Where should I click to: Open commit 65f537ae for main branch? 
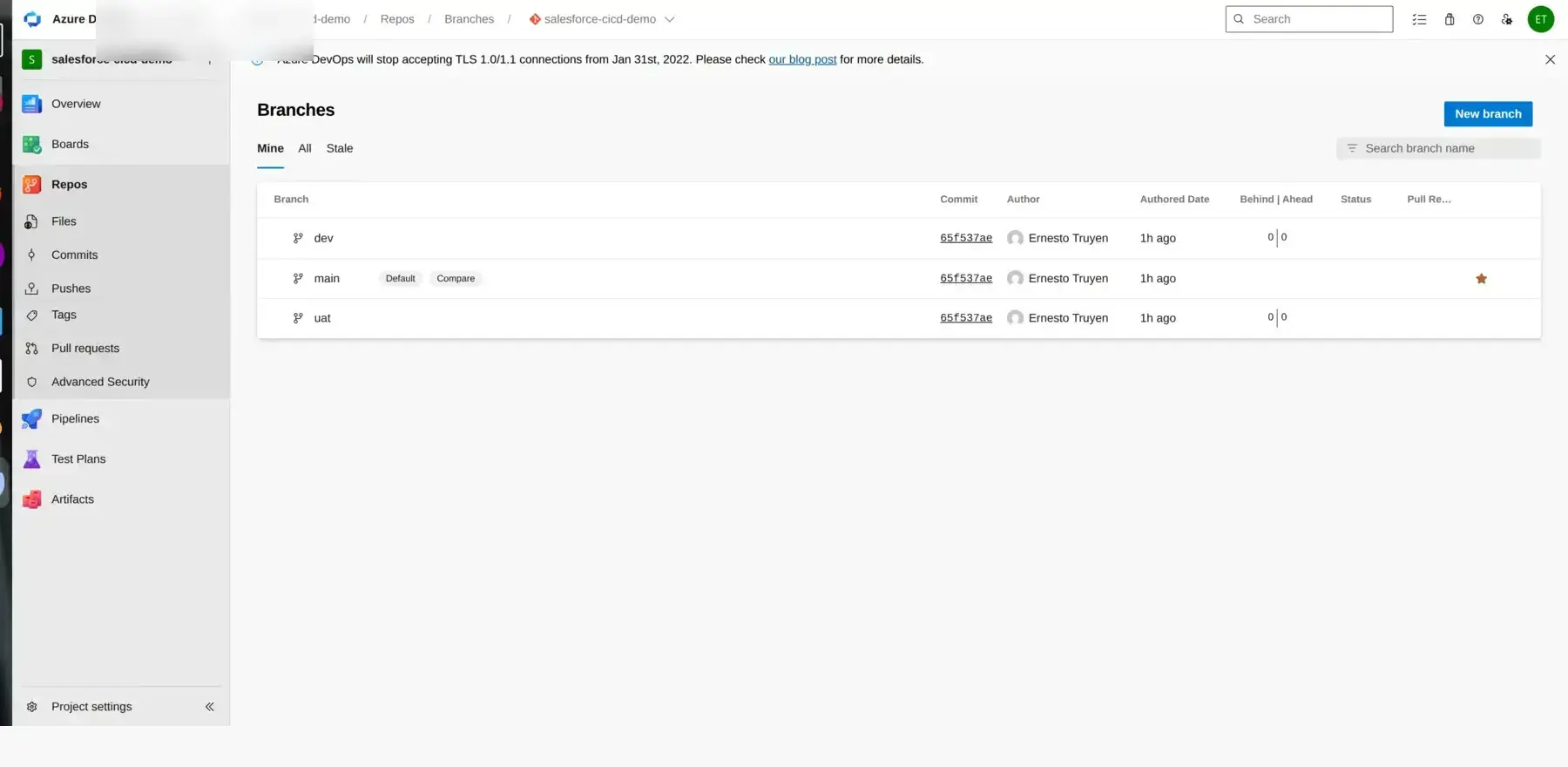[x=966, y=278]
